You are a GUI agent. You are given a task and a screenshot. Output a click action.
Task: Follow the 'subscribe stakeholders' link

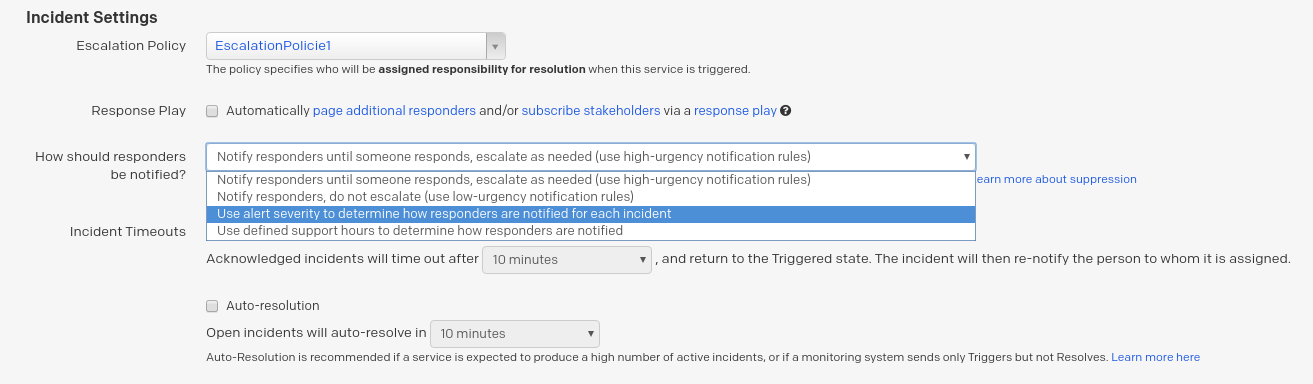pos(591,111)
